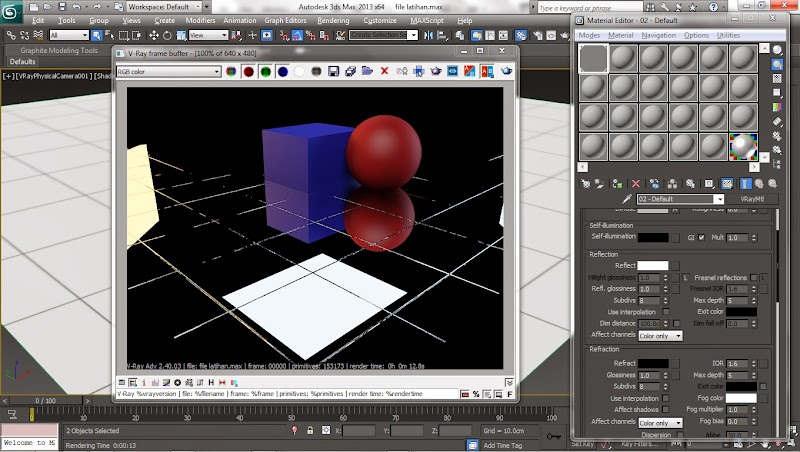Toggle the blue channel in V-Ray frame buffer
The image size is (800, 452).
click(283, 71)
